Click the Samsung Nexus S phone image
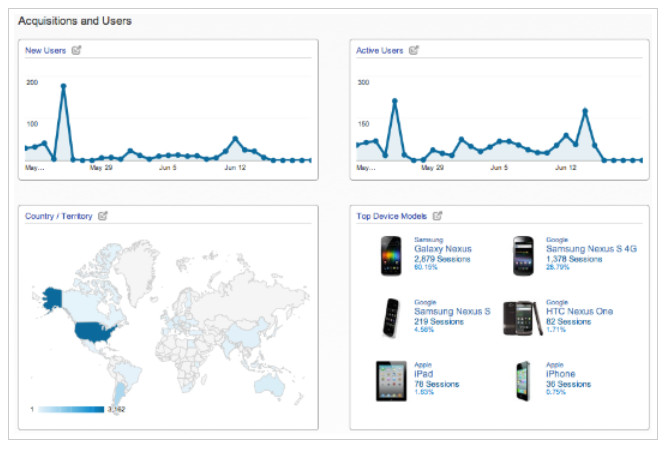667x451 pixels. (390, 317)
